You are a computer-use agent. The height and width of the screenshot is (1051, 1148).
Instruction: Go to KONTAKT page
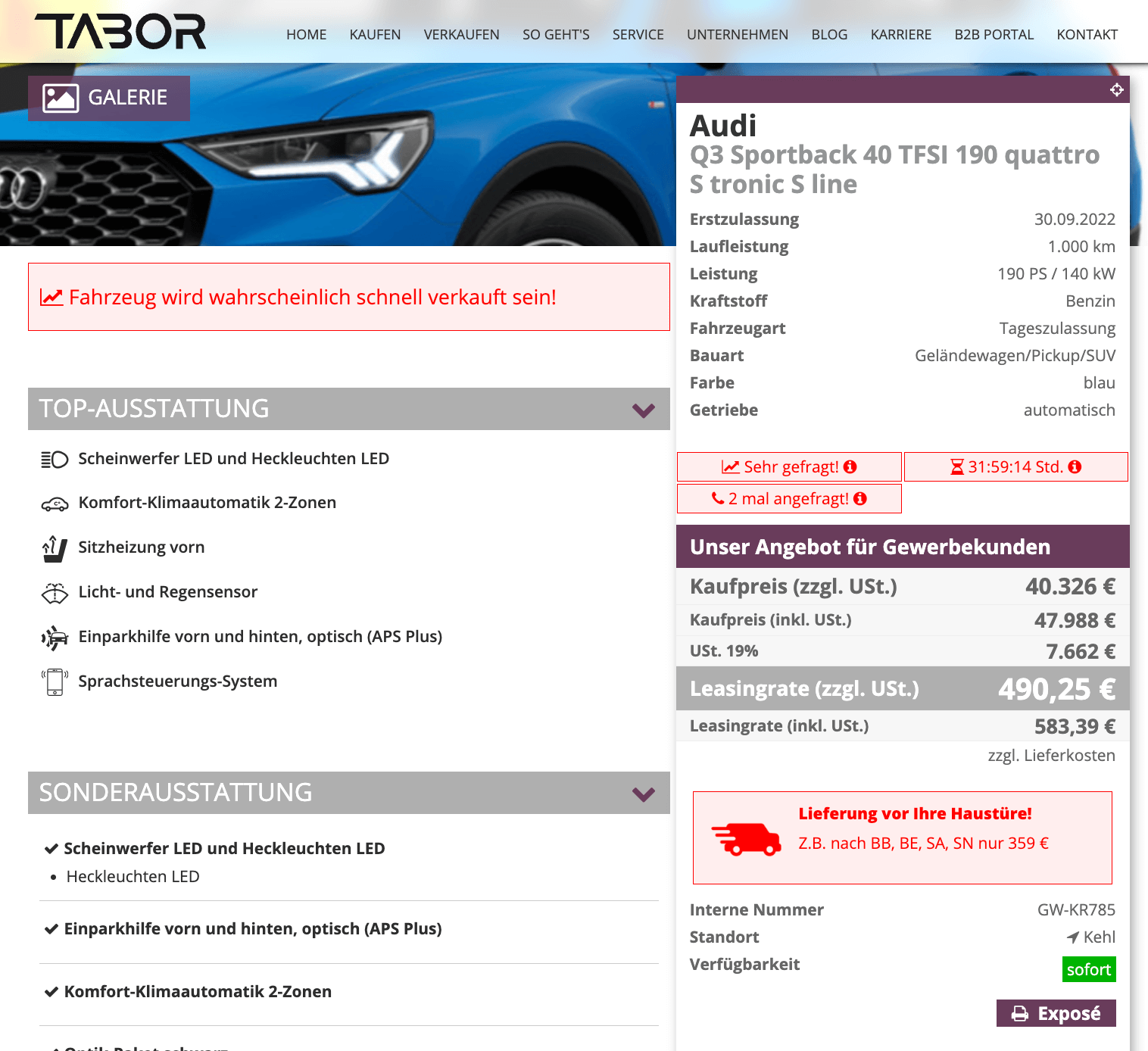1087,35
